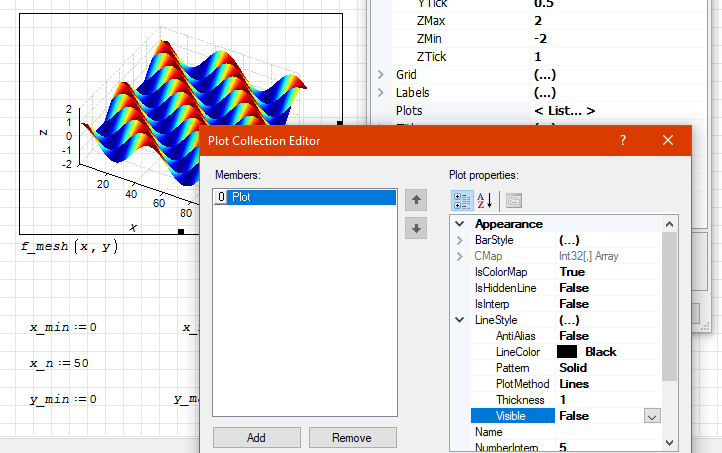This screenshot has height=453, width=722.
Task: Click the Grid (...) value in background panel
Action: coord(545,75)
